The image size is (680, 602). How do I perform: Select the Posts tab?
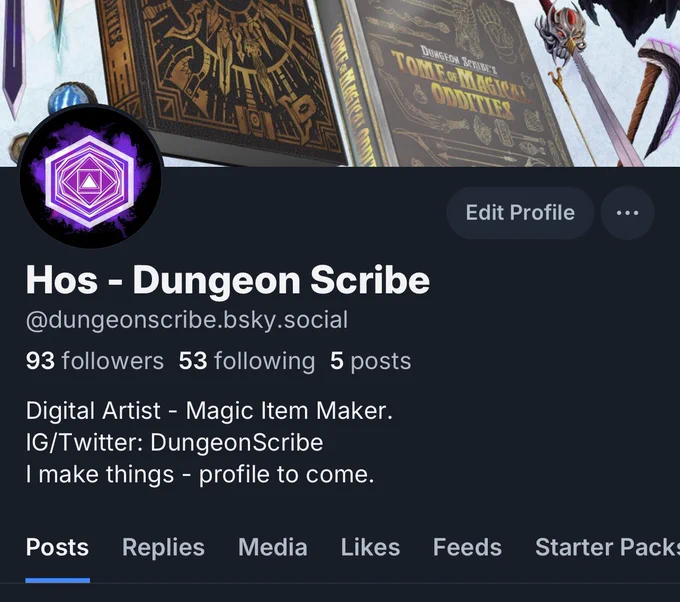pos(57,547)
